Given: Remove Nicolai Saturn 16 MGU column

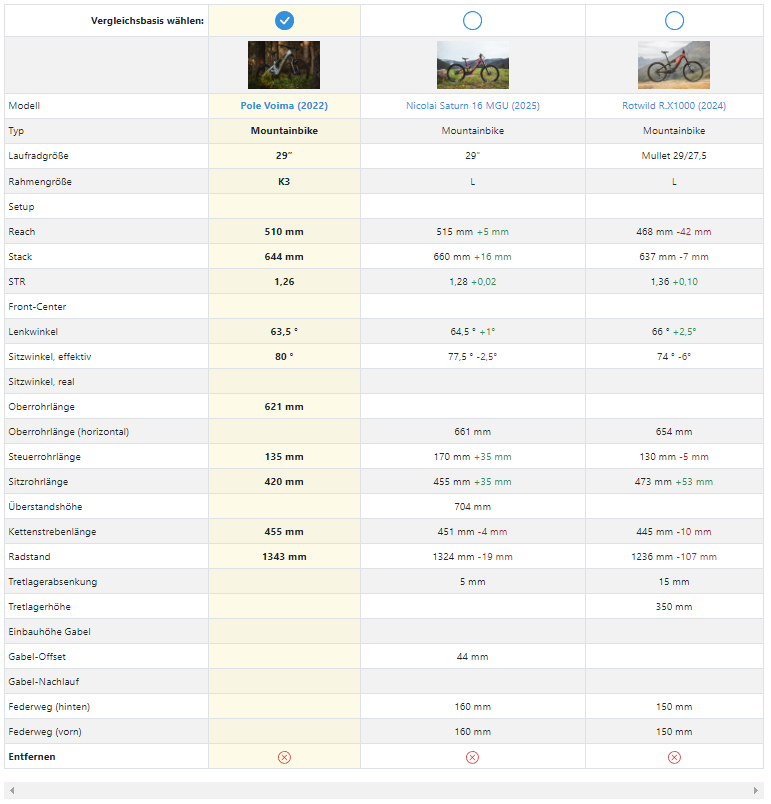Looking at the screenshot, I should [472, 757].
